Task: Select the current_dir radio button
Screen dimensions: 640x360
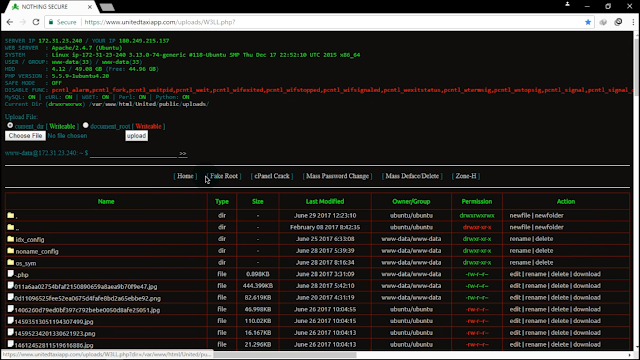Action: [10, 125]
